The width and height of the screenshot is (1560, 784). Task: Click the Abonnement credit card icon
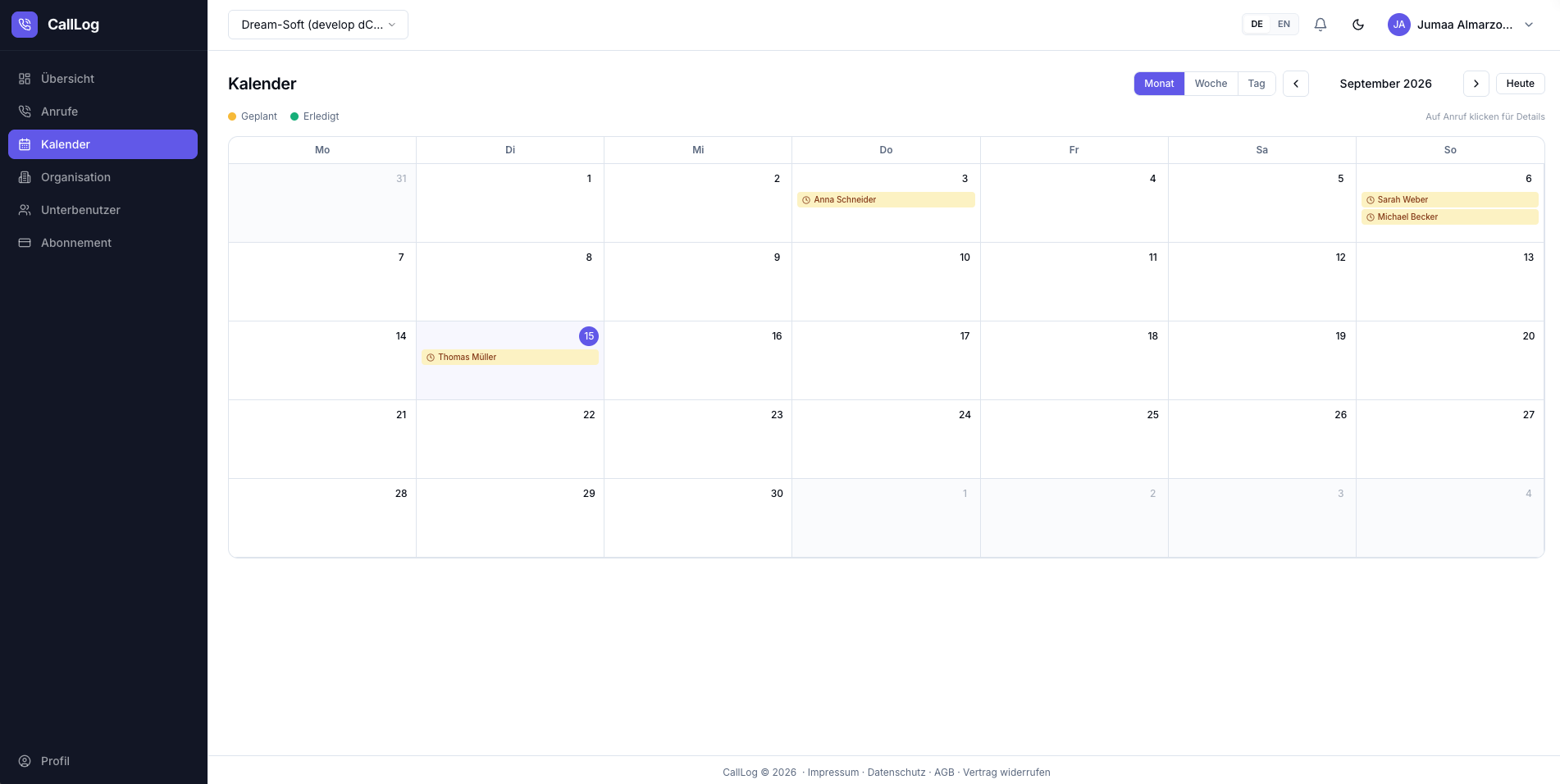pos(25,243)
